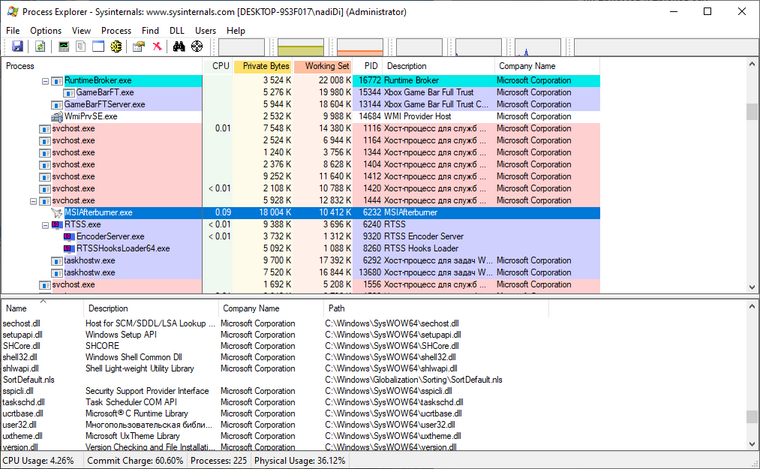Open the Process menu
This screenshot has width=760, height=469.
click(x=116, y=31)
